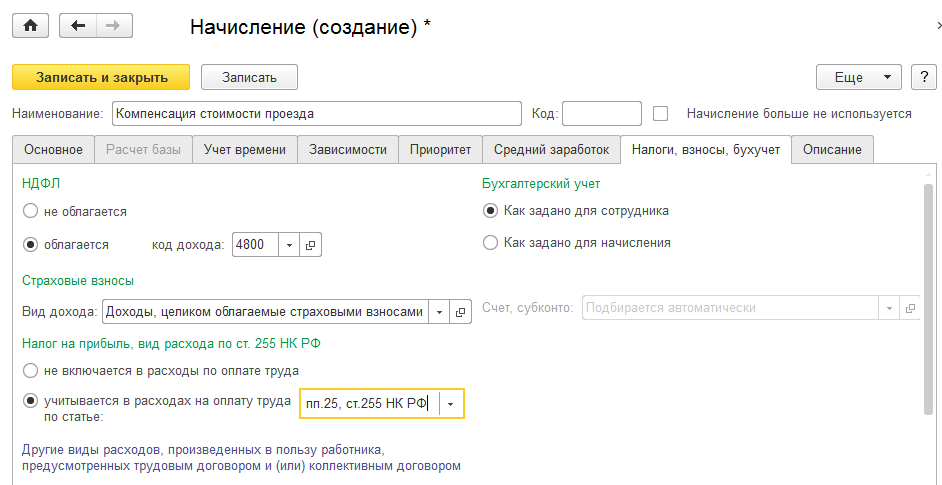Open the insurance income type form icon

click(x=460, y=312)
